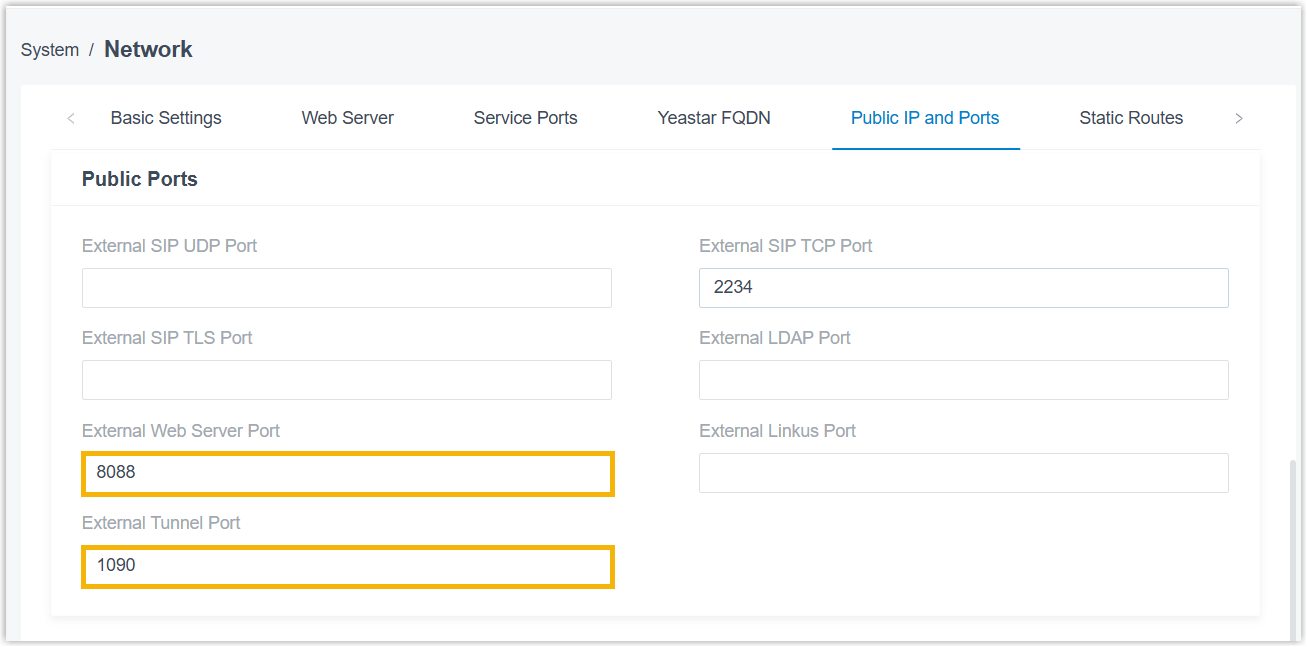
Task: Focus the External SIP TLS Port field
Action: pyautogui.click(x=346, y=380)
